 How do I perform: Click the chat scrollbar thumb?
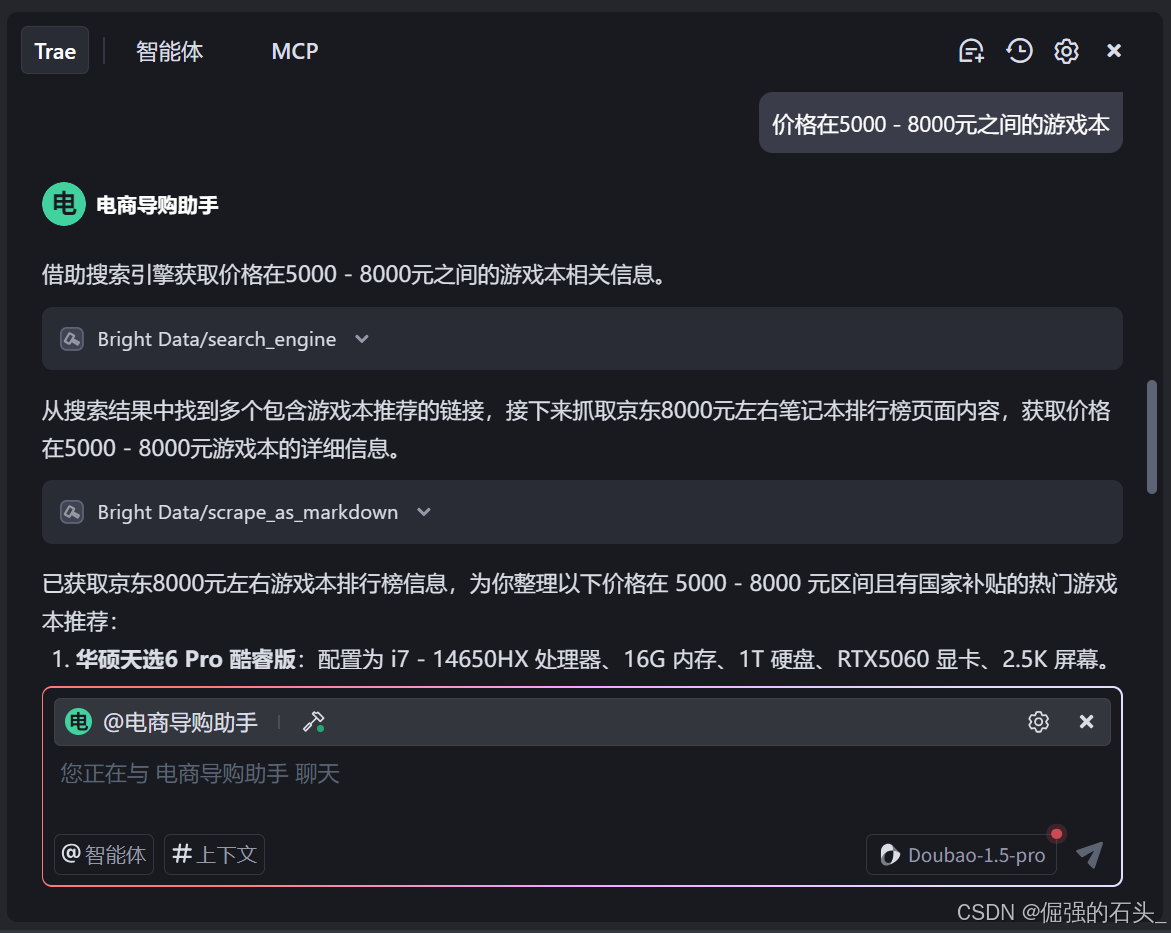point(1152,437)
